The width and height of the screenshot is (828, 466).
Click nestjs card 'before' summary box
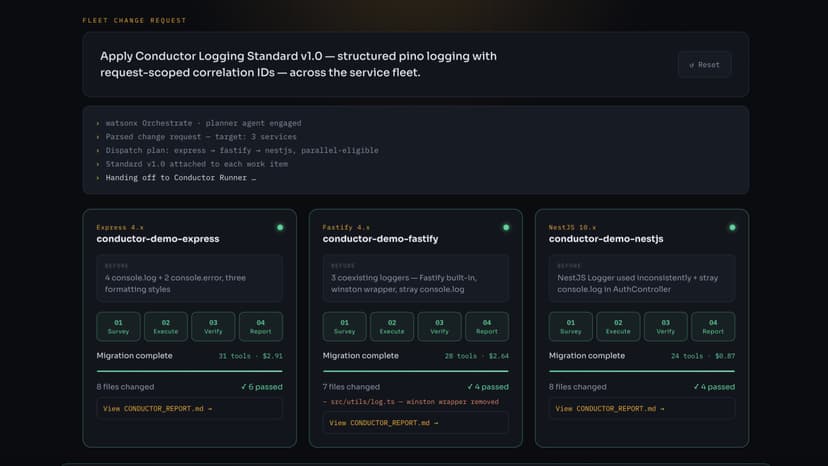(x=642, y=278)
